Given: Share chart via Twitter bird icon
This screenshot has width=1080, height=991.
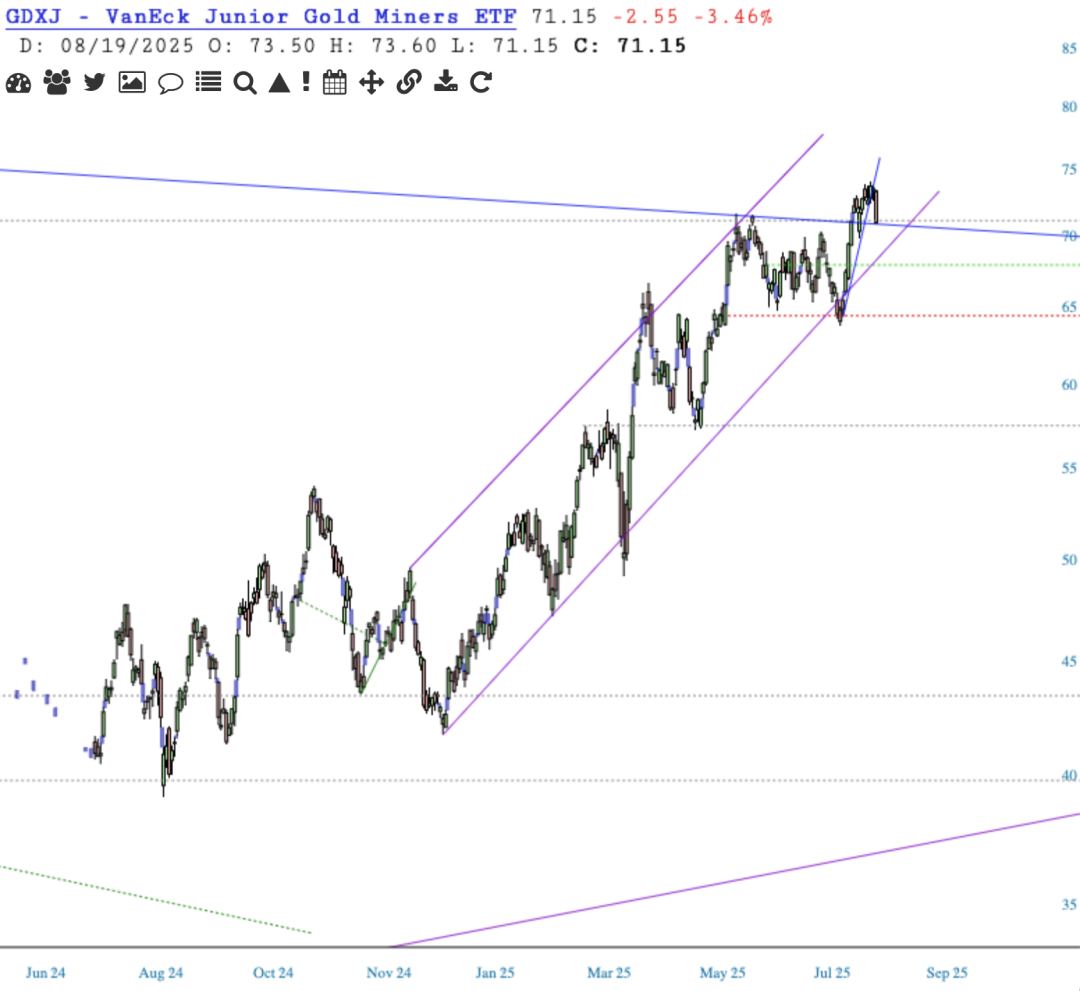Looking at the screenshot, I should [x=94, y=82].
